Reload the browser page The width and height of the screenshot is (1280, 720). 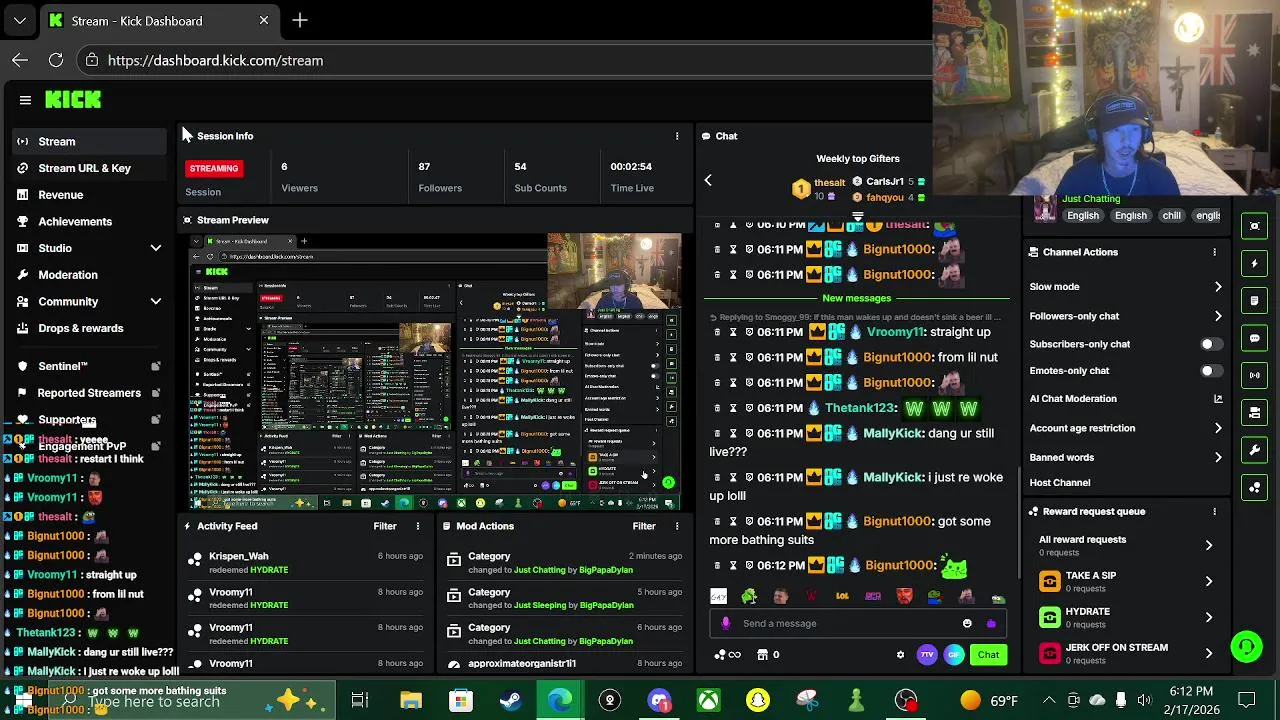point(56,60)
